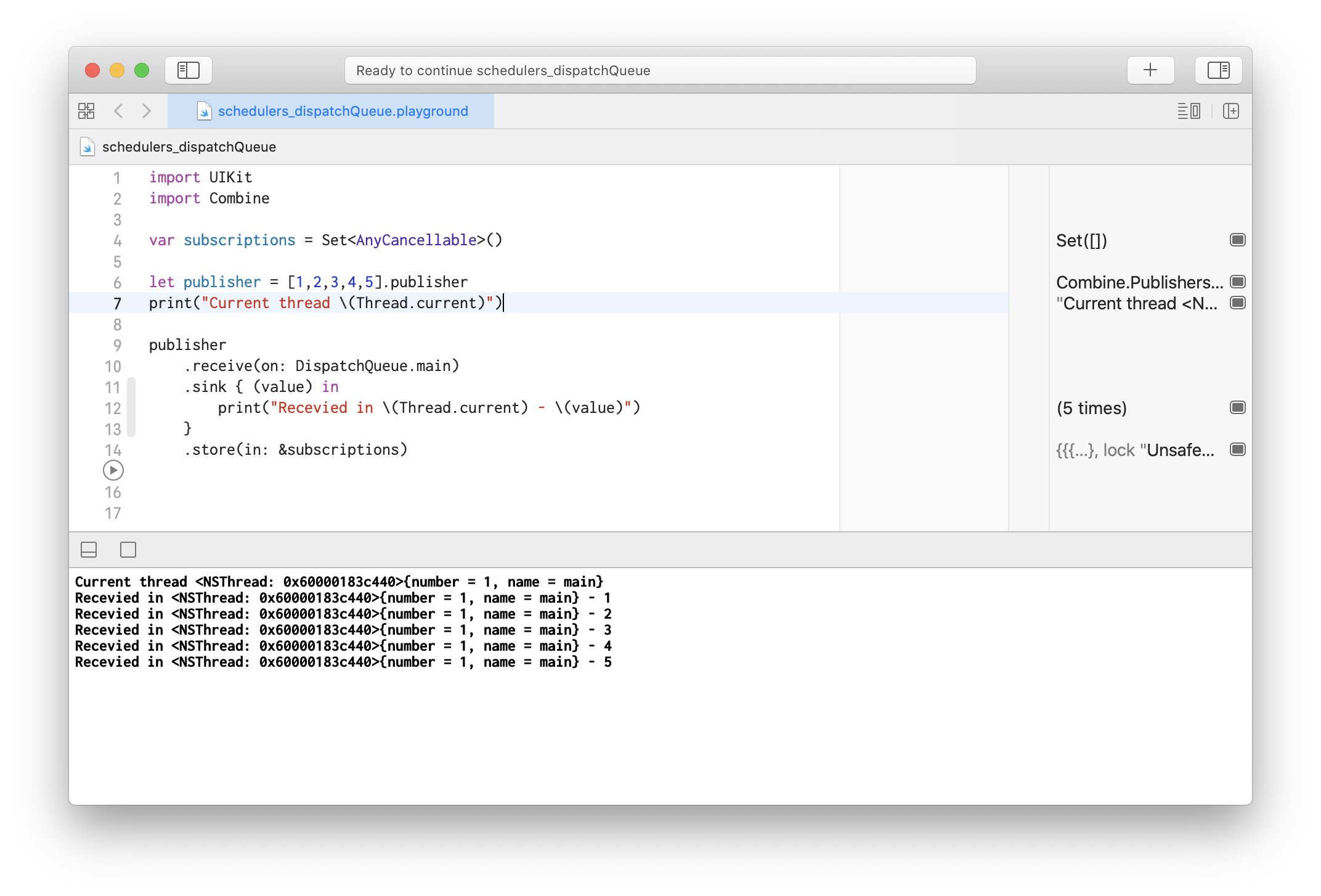Screen dimensions: 1321x896
Task: Open the related items grid menu
Action: pos(86,111)
